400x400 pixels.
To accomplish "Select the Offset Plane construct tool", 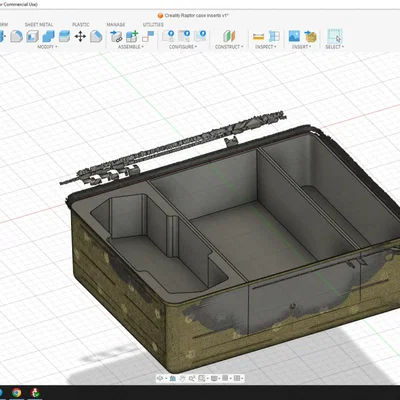I will [229, 36].
